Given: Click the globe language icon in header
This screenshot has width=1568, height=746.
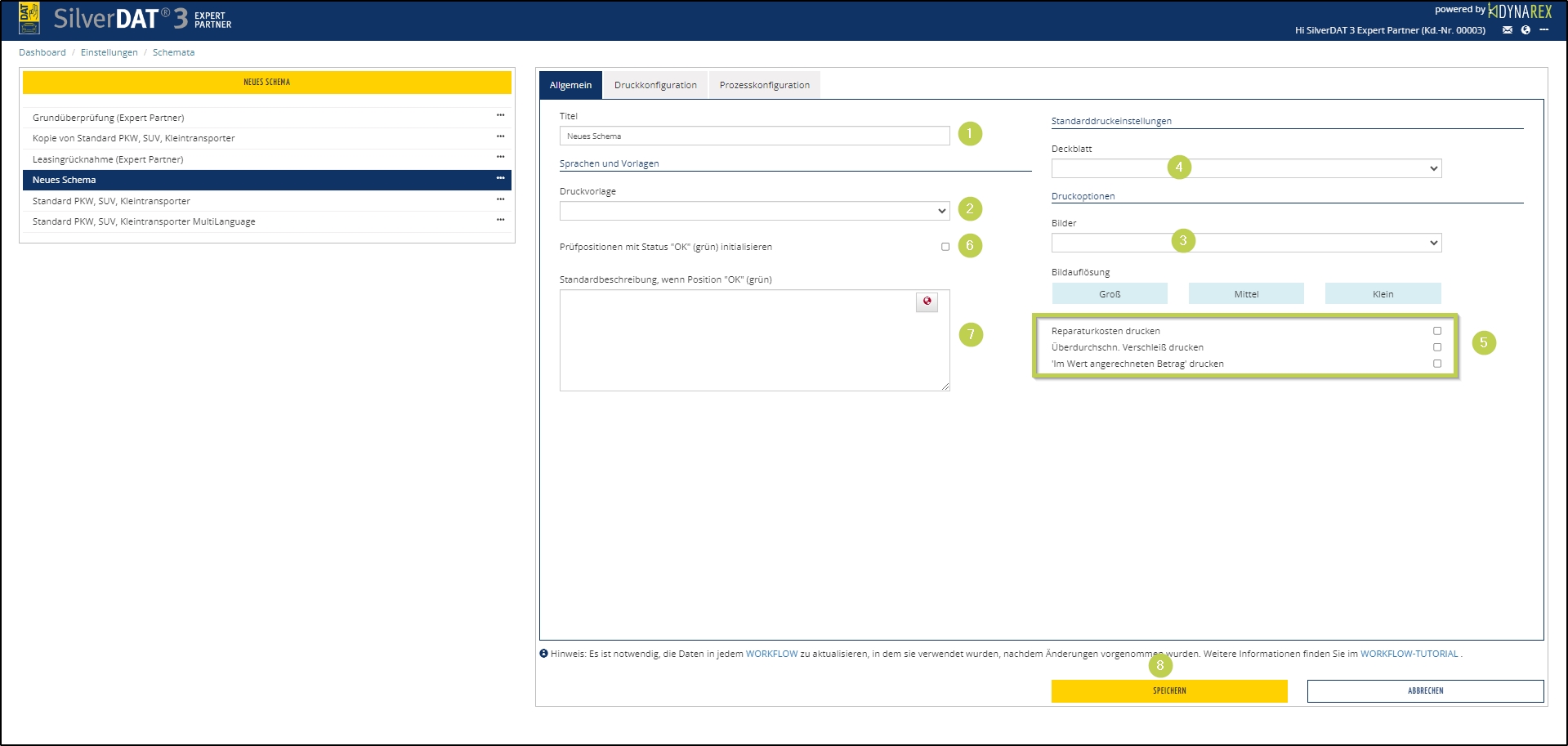Looking at the screenshot, I should click(1526, 30).
